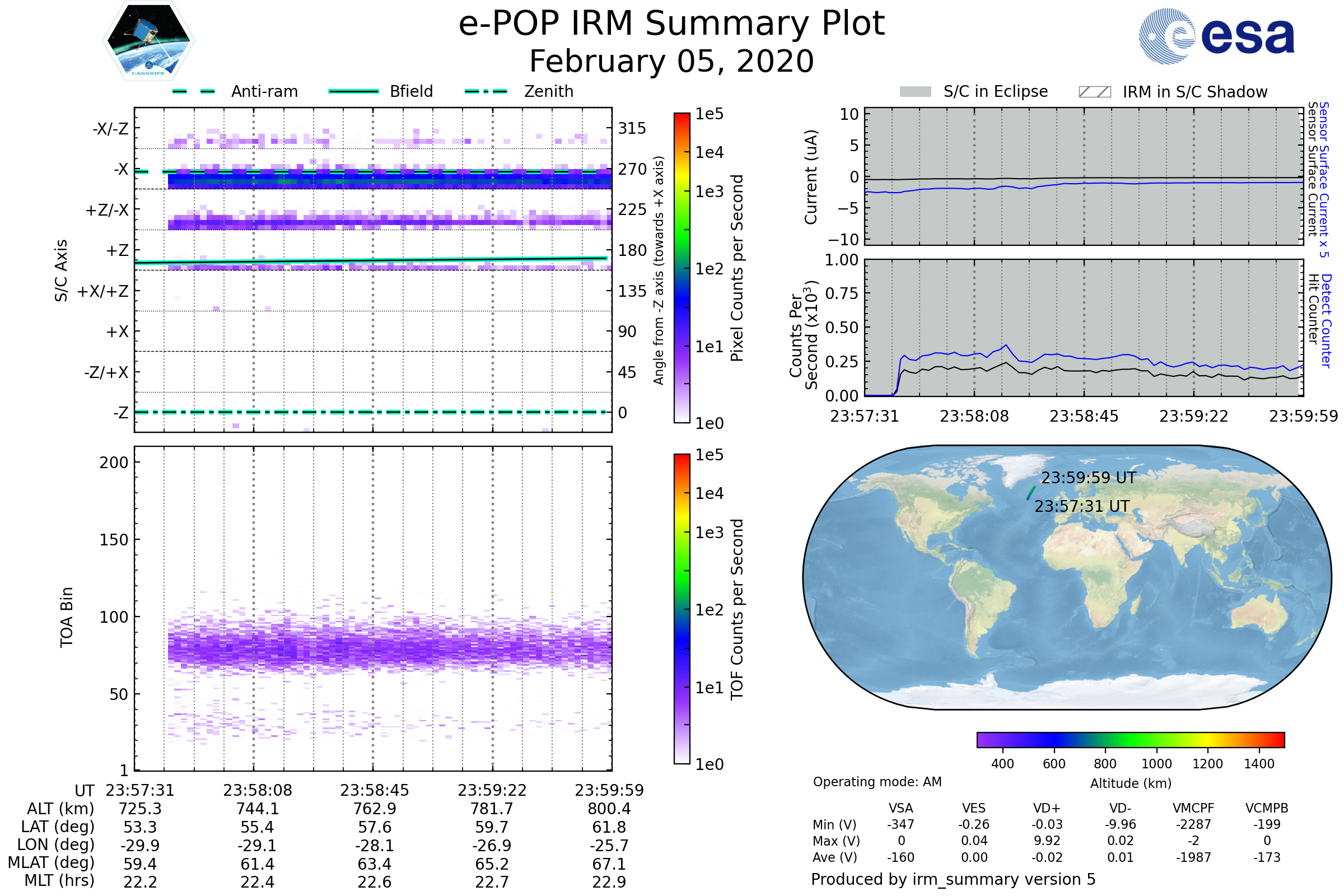Screen dimensions: 1344x896
Task: Click the VMCPF voltage column header
Action: point(1193,808)
